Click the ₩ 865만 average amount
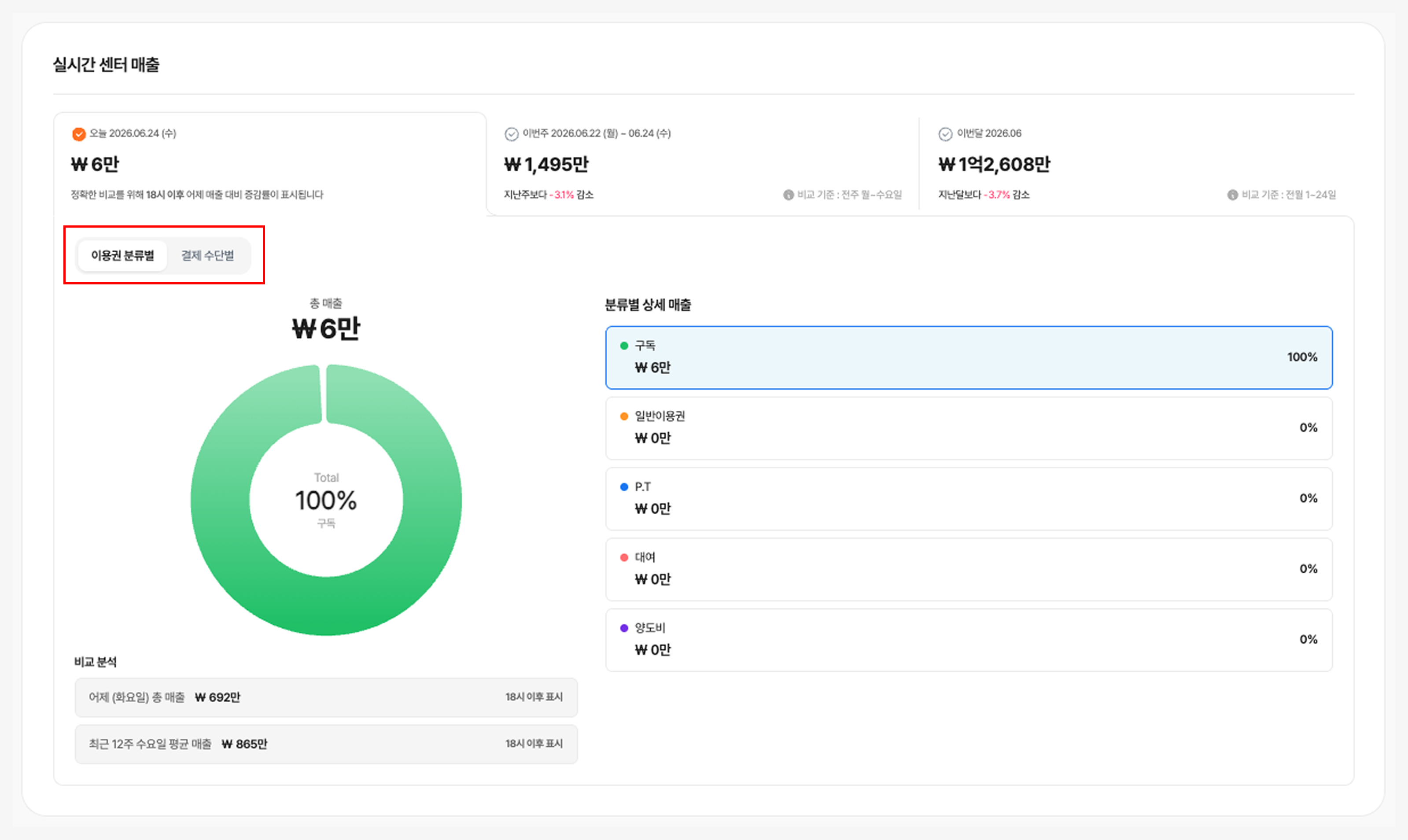 tap(244, 744)
